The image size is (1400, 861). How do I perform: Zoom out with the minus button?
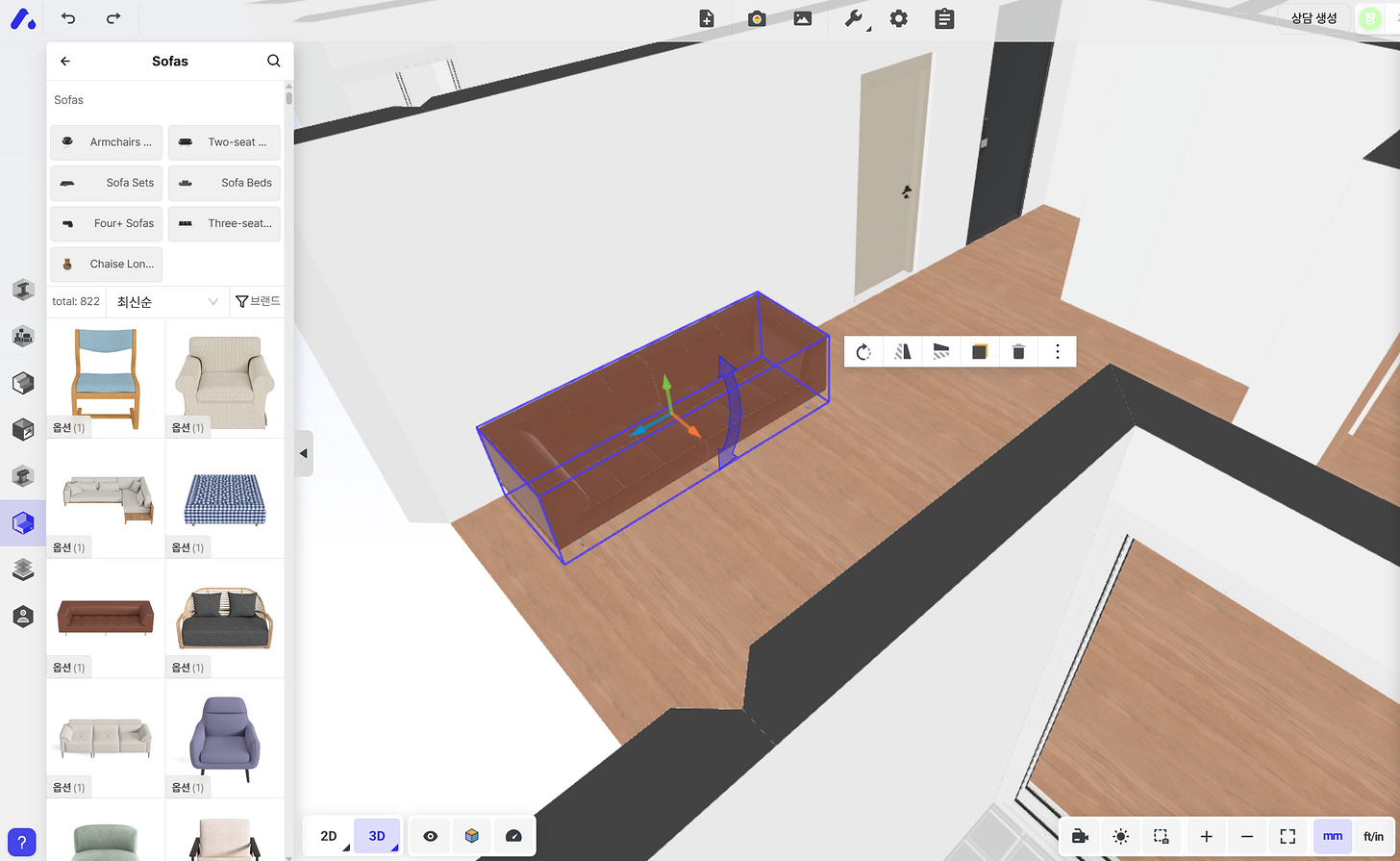click(x=1247, y=836)
